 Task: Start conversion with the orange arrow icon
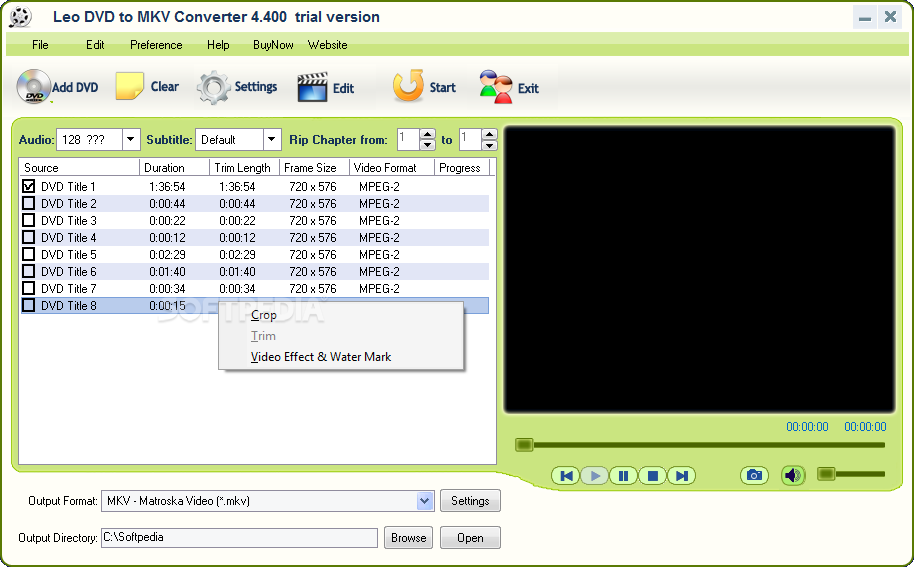pyautogui.click(x=408, y=86)
